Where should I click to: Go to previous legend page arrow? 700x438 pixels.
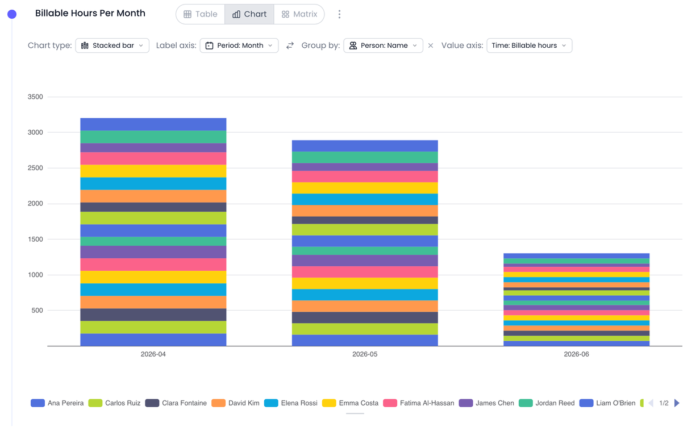tap(651, 403)
